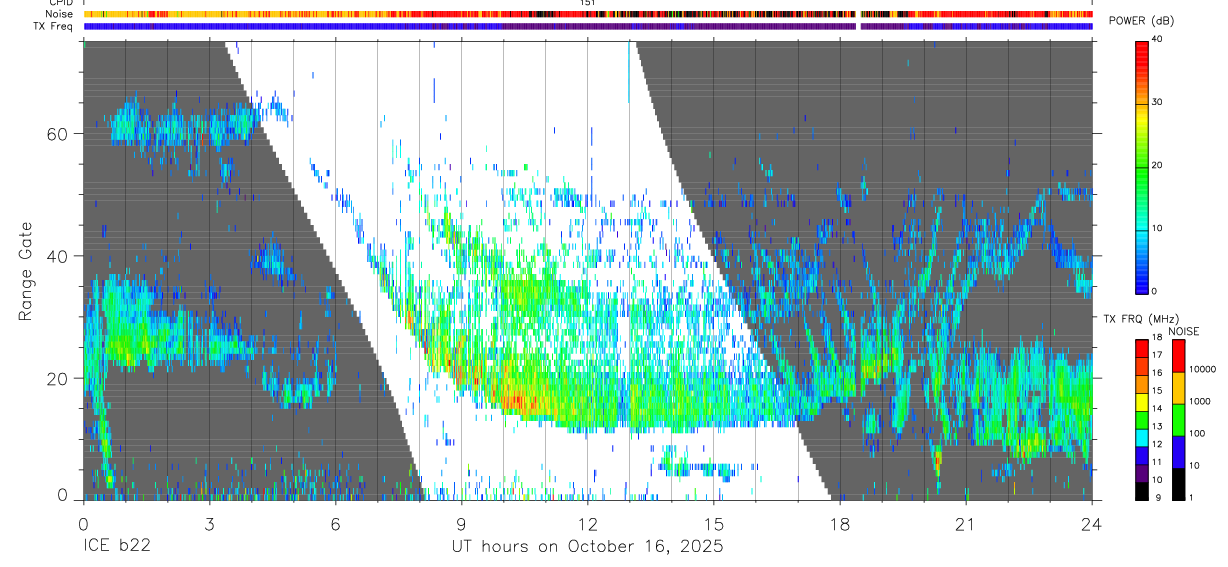1228x567 pixels.
Task: Click the x-axis tick label 12
Action: tap(587, 523)
